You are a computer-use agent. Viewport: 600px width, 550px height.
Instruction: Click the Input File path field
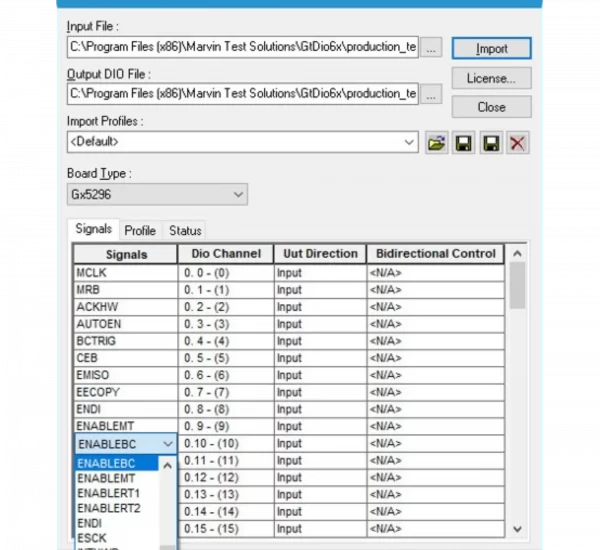[242, 47]
